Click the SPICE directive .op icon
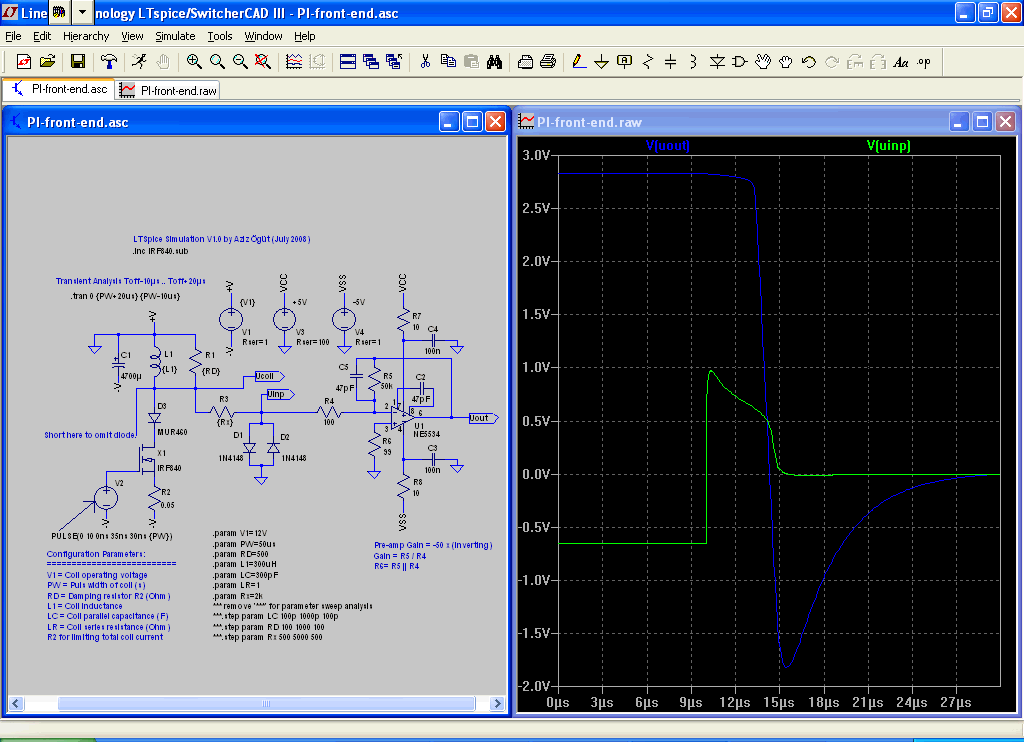This screenshot has height=742, width=1024. coord(923,61)
